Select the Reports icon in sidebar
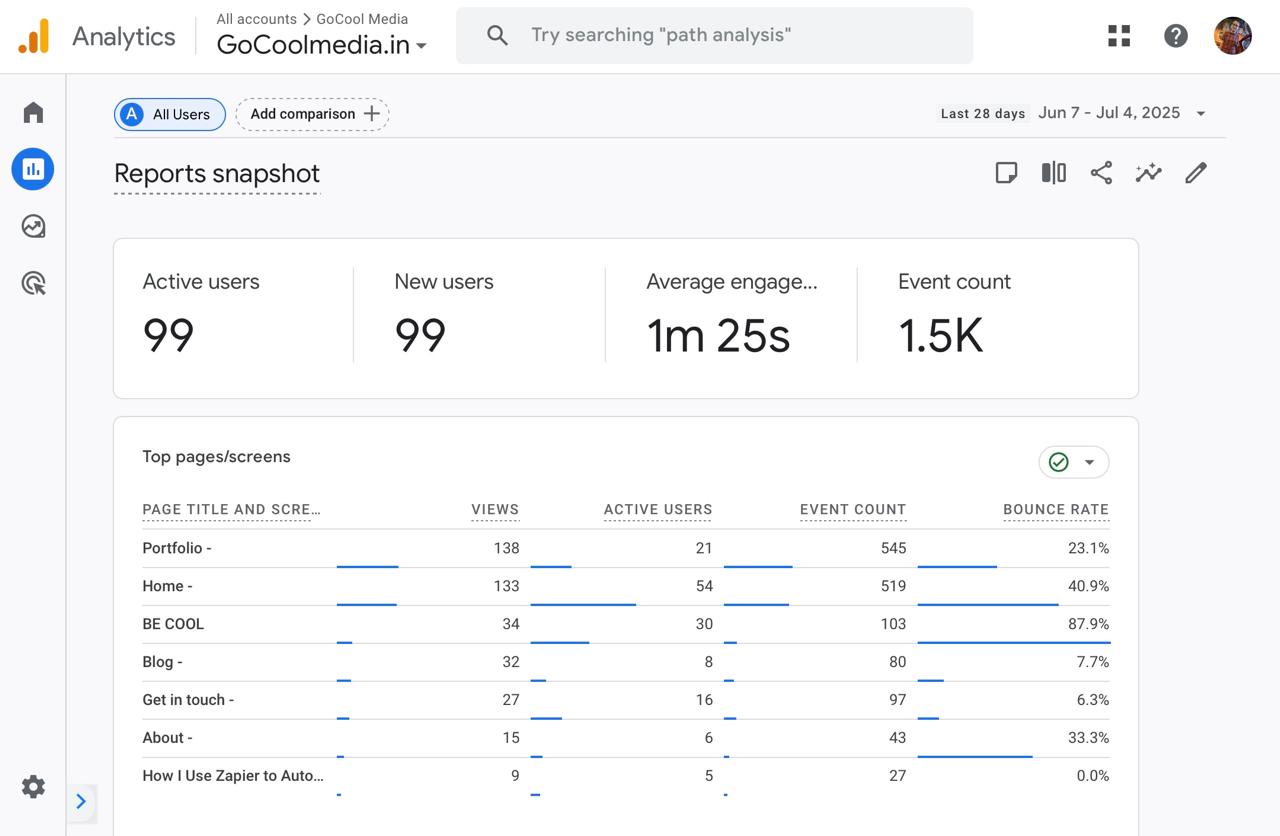 [x=33, y=169]
